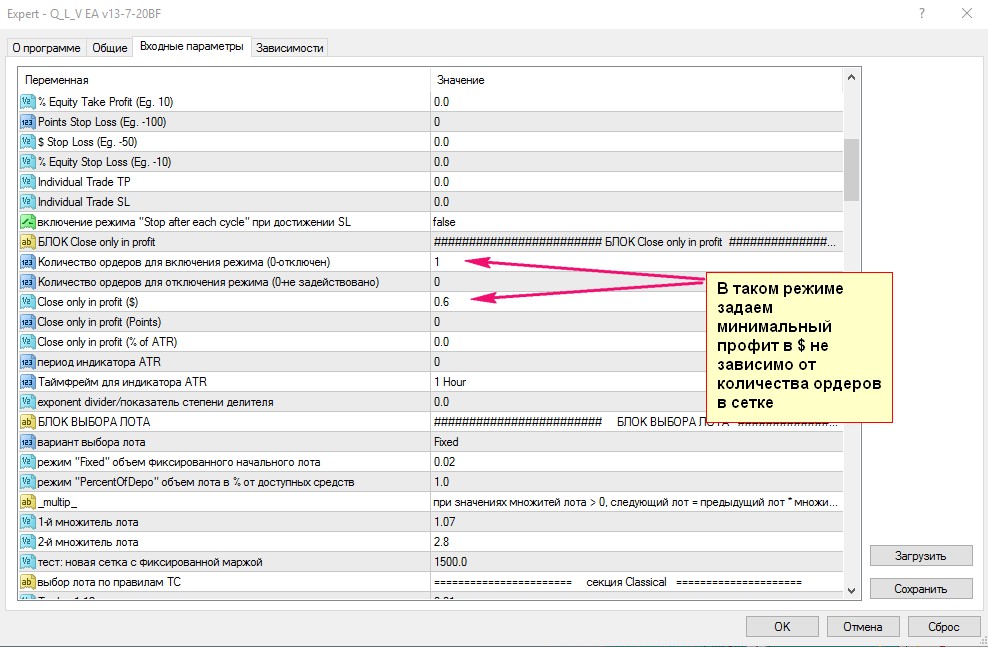Click the icon beside 'Individual Trade SL'
Screen dimensions: 988x647
coord(27,202)
